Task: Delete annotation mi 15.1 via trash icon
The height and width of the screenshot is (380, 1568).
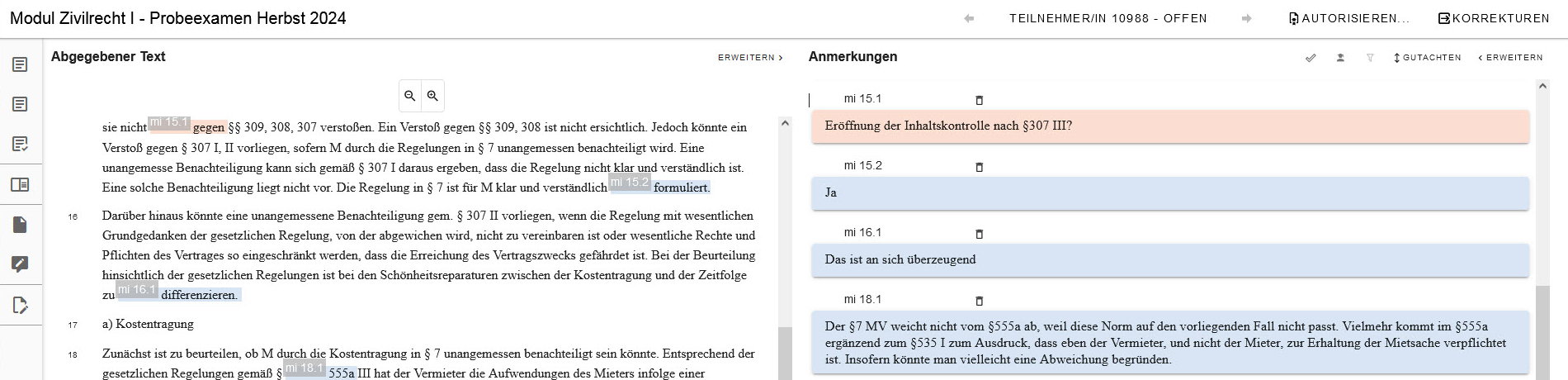Action: 980,100
